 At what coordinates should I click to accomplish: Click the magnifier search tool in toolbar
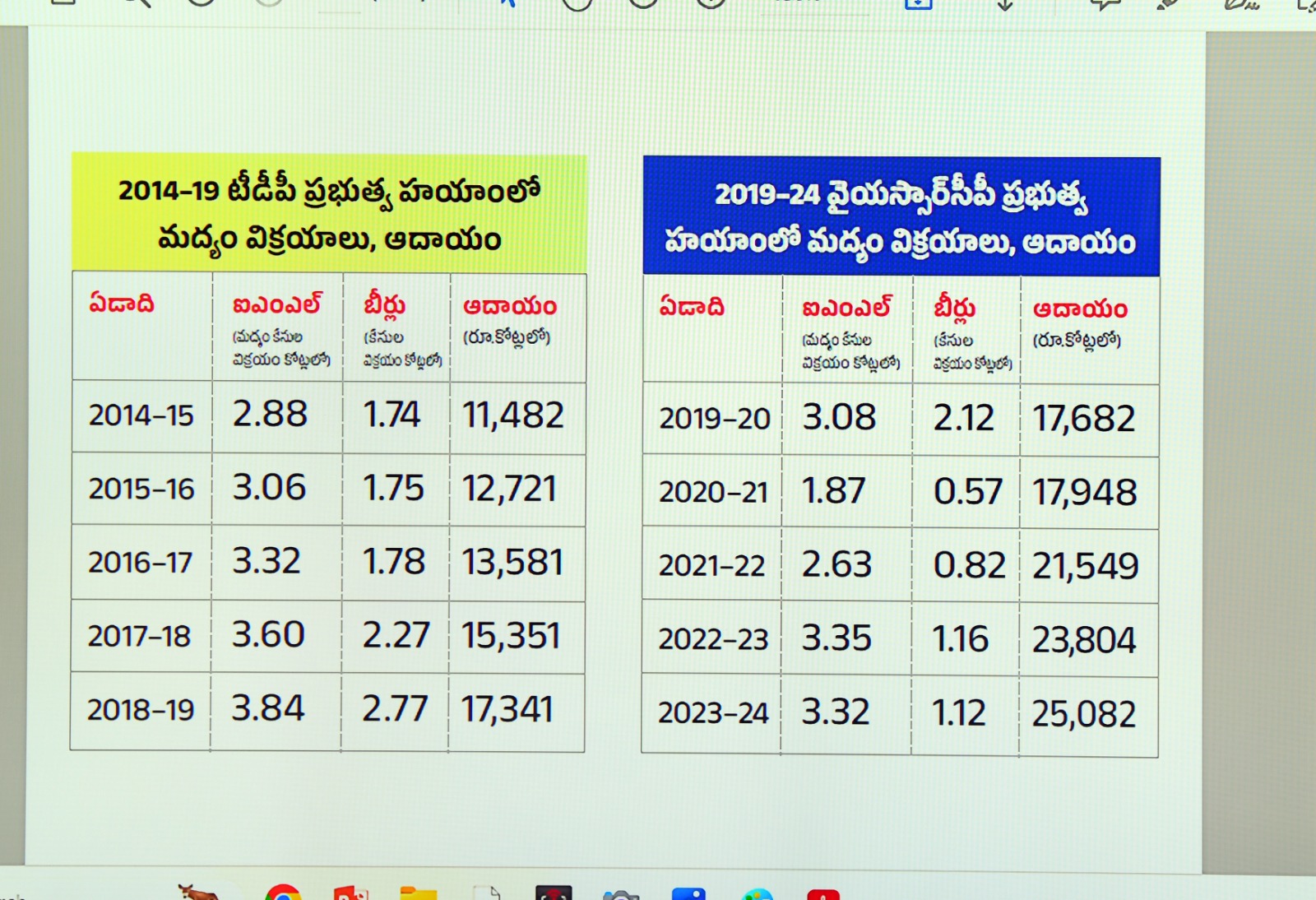pos(135,3)
